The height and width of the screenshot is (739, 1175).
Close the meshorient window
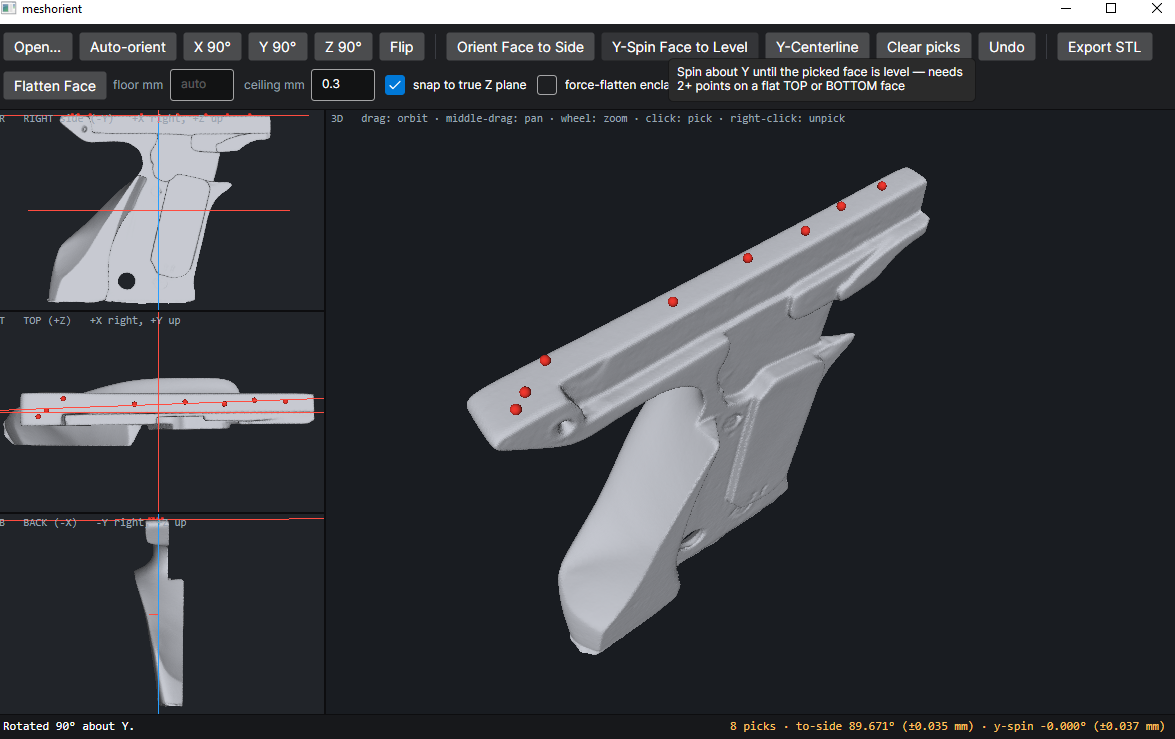1156,8
